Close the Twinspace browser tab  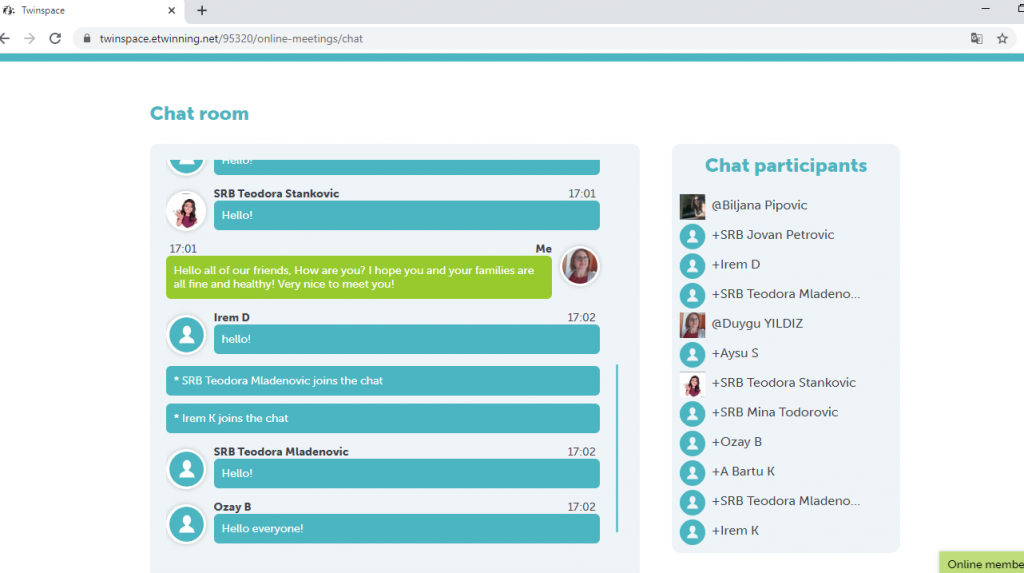tap(171, 11)
